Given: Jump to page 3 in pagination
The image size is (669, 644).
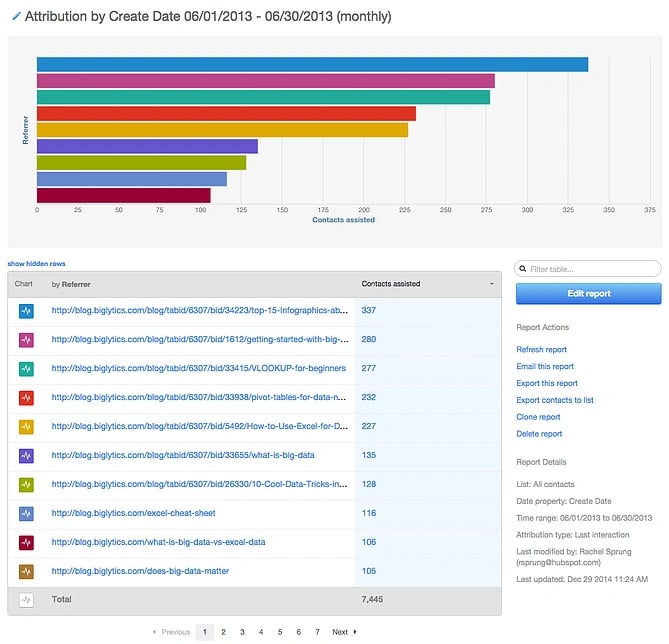Looking at the screenshot, I should click(241, 632).
